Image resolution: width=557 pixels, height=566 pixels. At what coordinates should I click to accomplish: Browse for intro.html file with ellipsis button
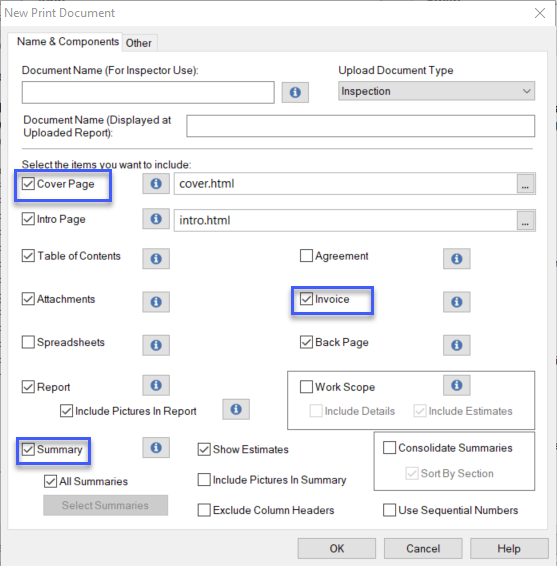525,221
